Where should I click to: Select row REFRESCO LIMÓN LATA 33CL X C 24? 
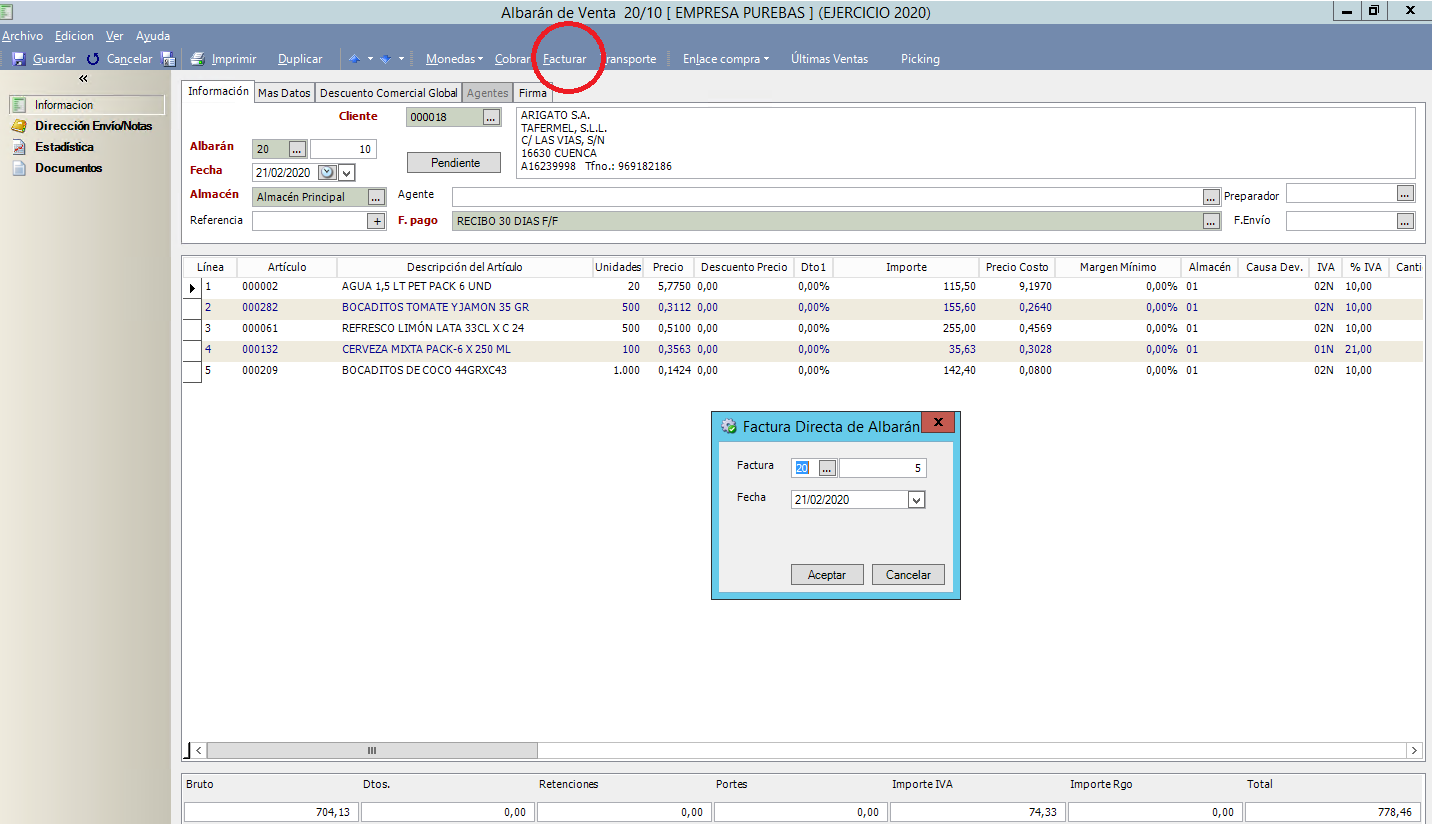click(802, 328)
